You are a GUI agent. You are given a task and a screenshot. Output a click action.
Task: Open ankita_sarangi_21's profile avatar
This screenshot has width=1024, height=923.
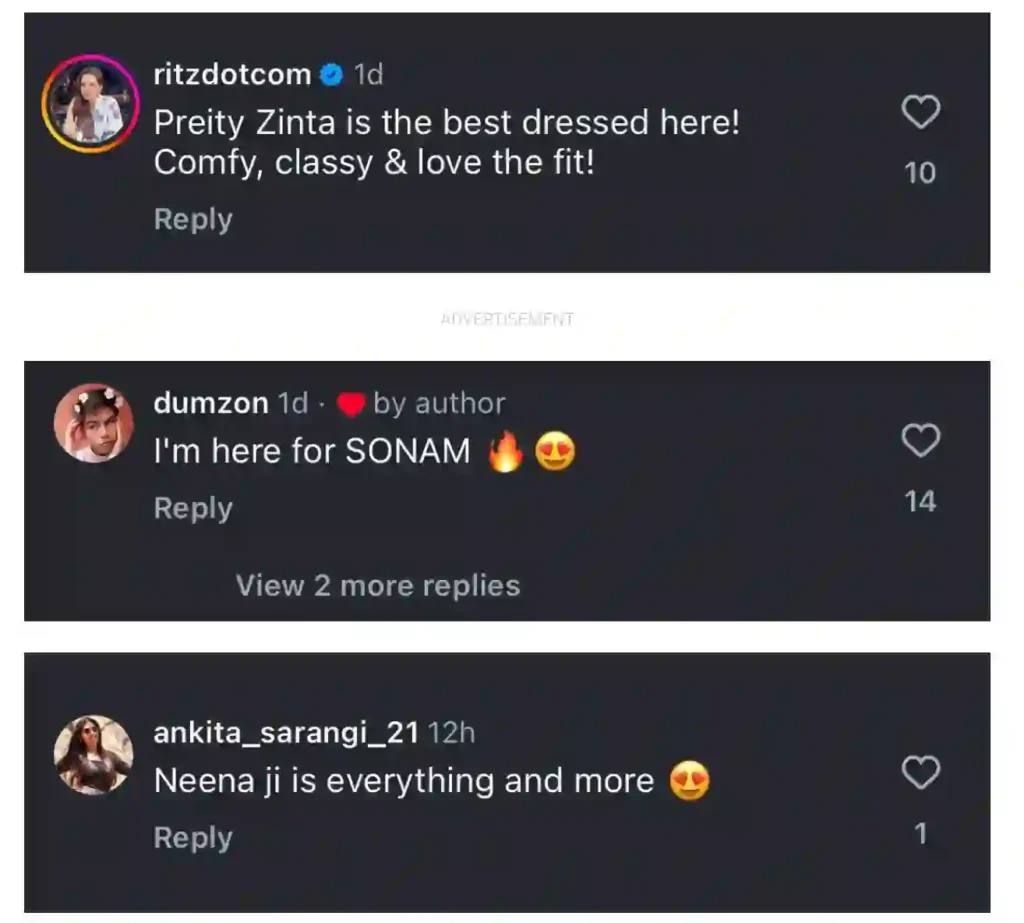coord(93,755)
